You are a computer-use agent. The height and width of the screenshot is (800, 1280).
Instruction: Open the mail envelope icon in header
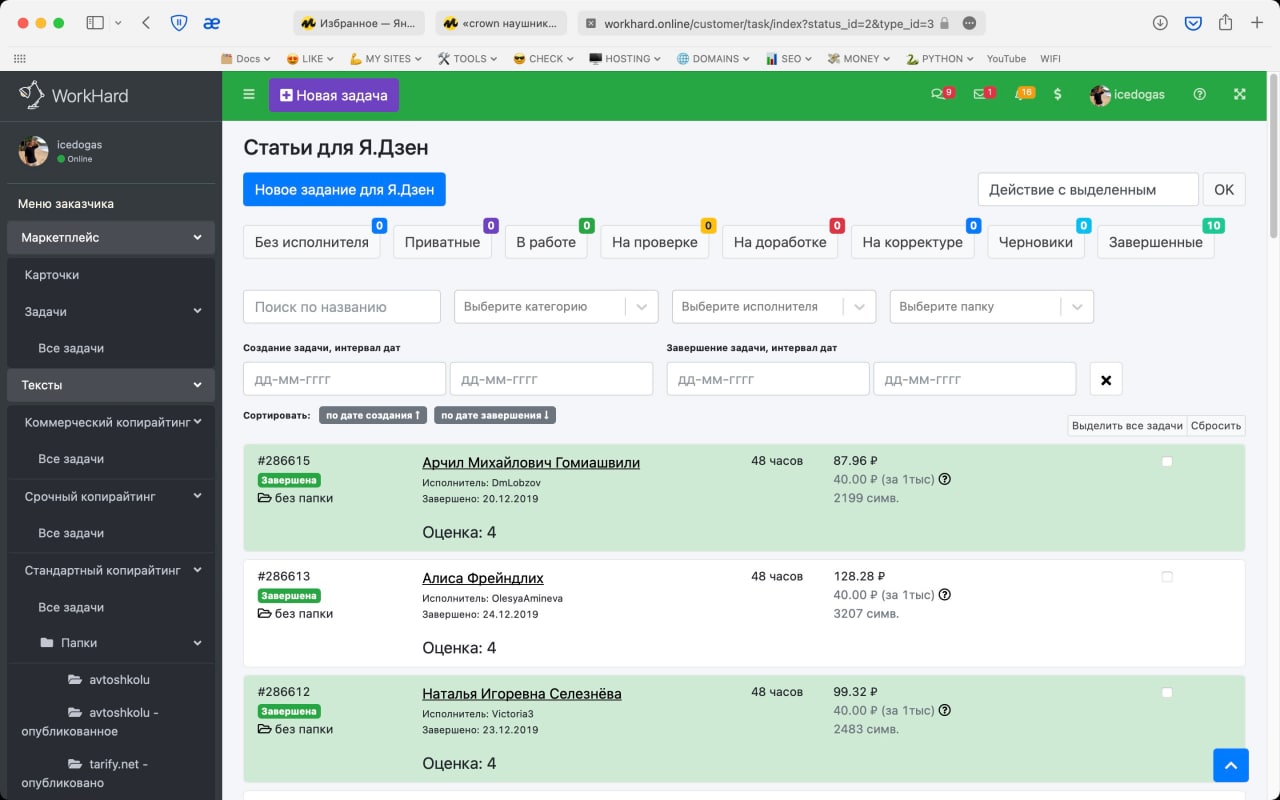(980, 94)
